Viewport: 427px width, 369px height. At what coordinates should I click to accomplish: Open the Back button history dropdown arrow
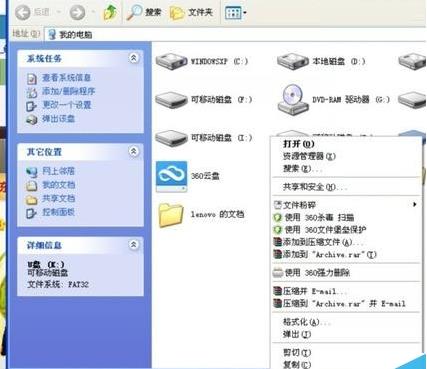59,13
